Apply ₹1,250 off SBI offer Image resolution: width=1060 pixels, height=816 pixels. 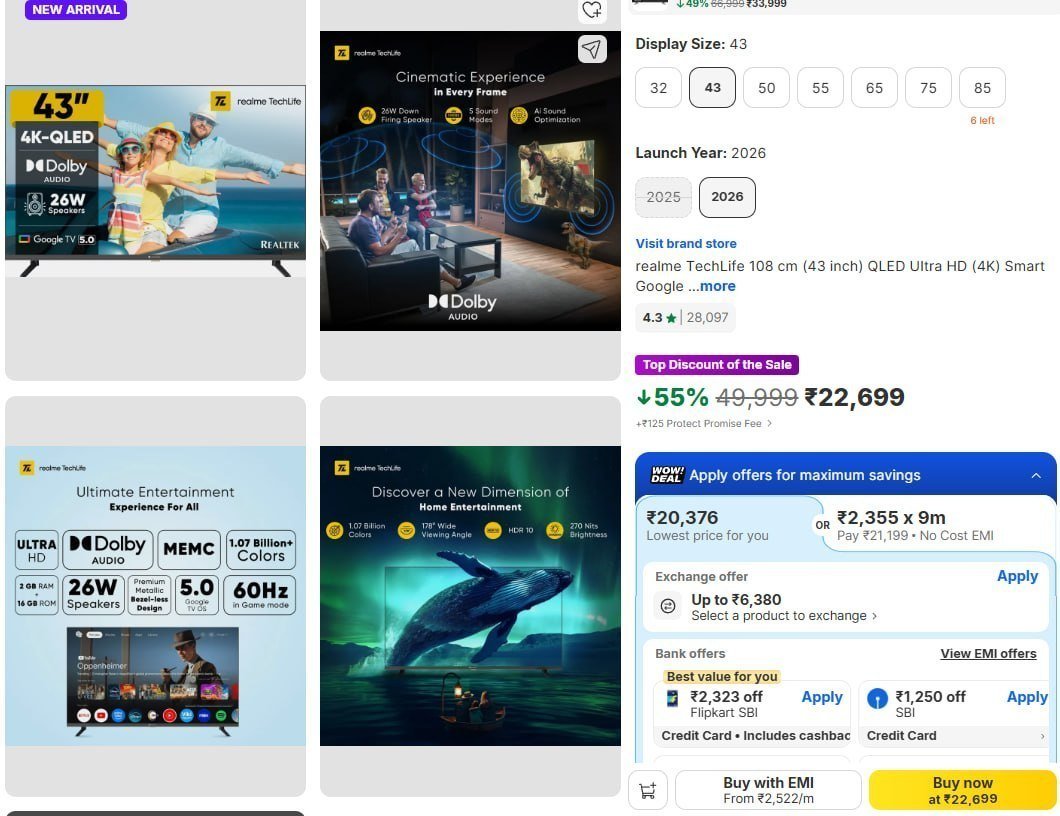[1027, 697]
